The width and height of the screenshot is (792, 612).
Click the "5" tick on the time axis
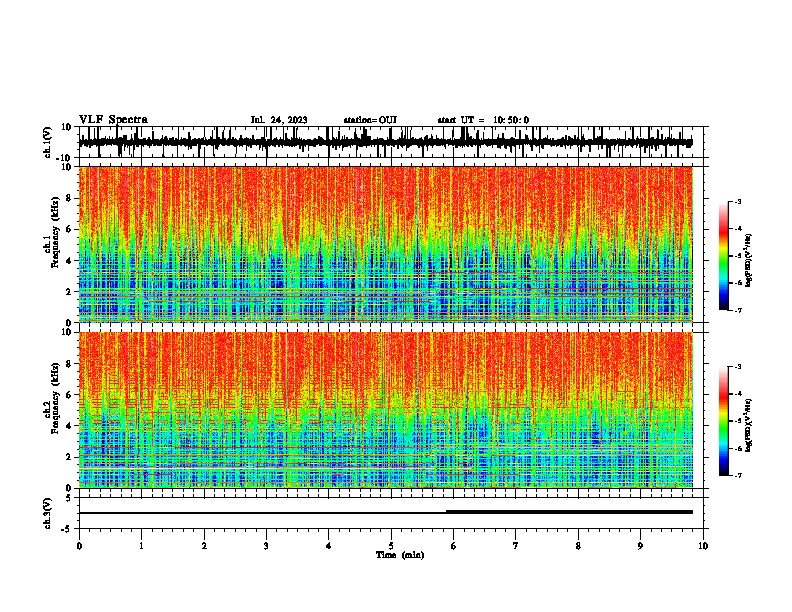click(391, 546)
